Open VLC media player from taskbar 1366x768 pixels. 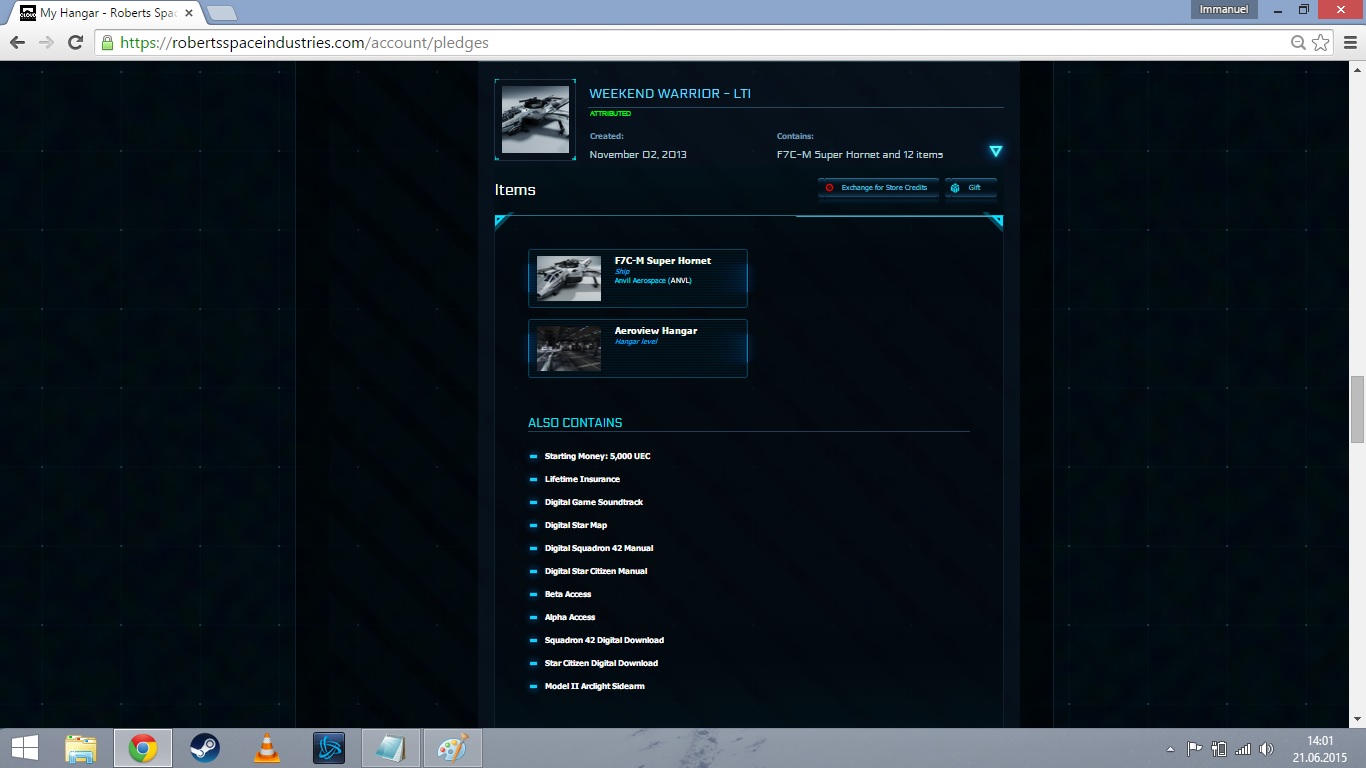(267, 748)
